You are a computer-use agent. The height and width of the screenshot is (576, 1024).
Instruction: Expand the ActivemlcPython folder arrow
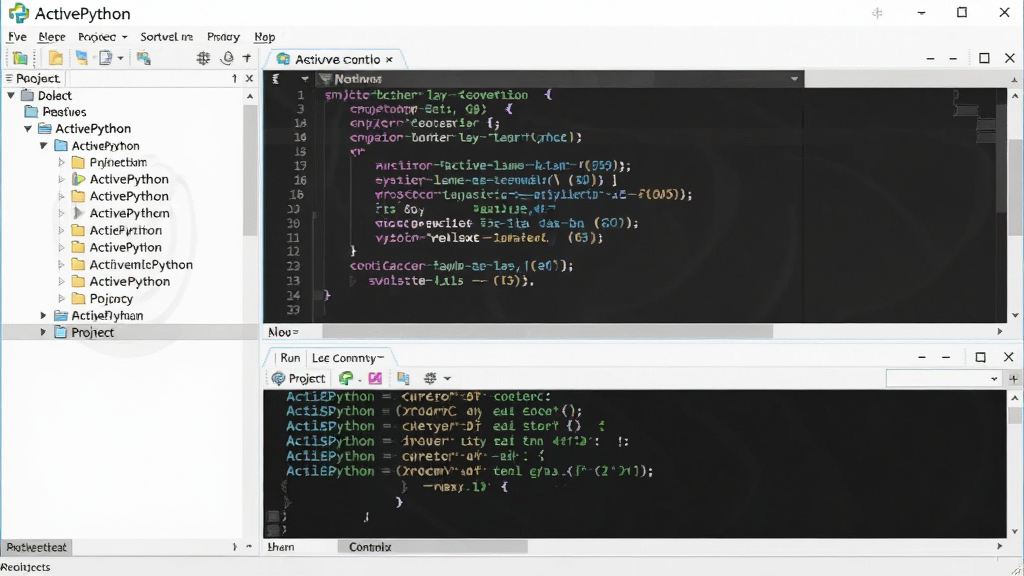click(61, 264)
